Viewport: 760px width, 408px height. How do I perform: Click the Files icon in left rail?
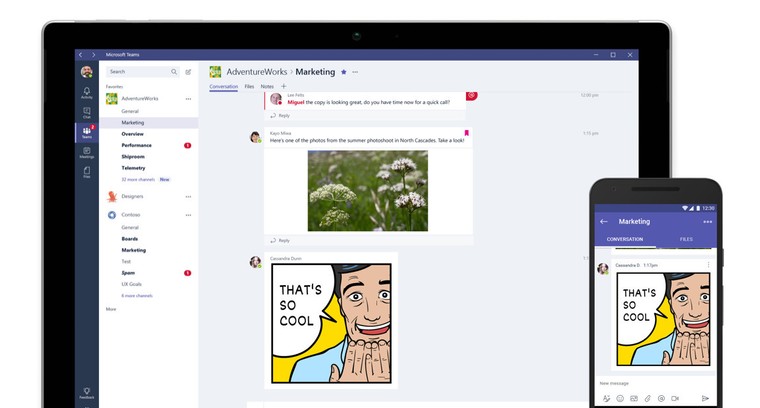tap(87, 173)
